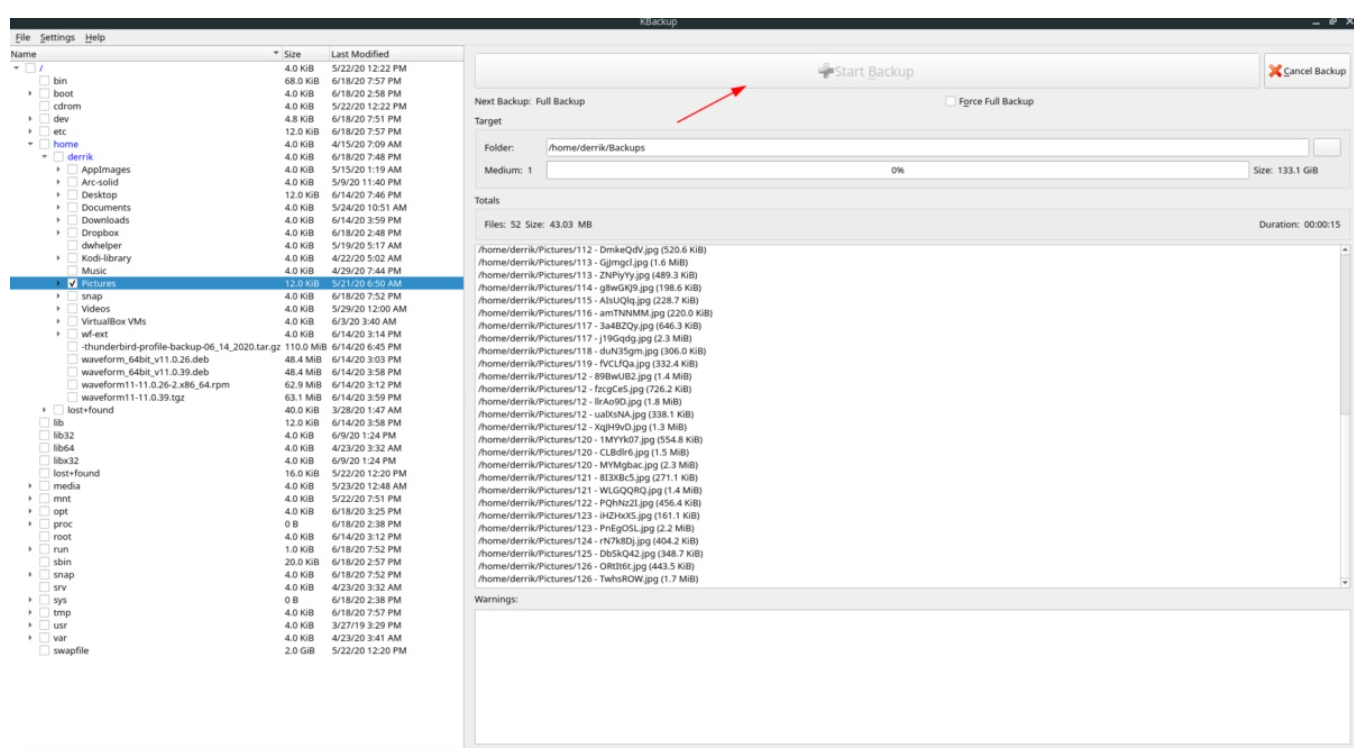This screenshot has width=1354, height=754.
Task: Collapse the home directory tree node
Action: (31, 144)
